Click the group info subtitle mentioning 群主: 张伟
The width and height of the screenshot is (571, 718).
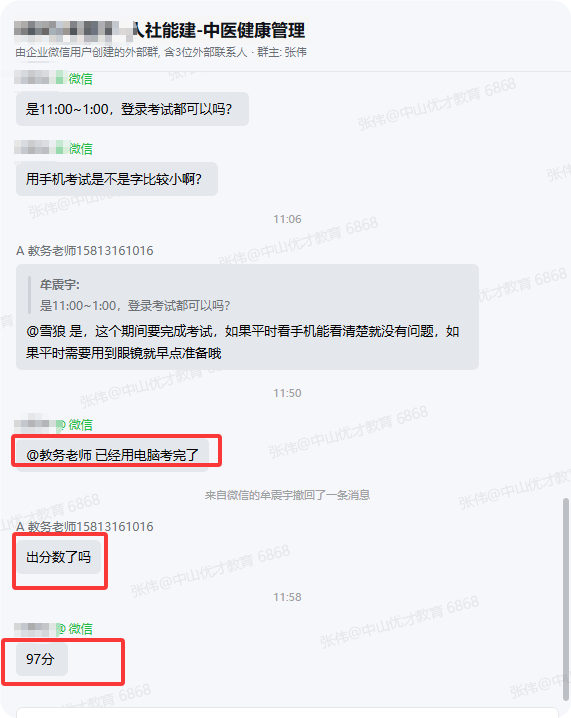point(161,52)
